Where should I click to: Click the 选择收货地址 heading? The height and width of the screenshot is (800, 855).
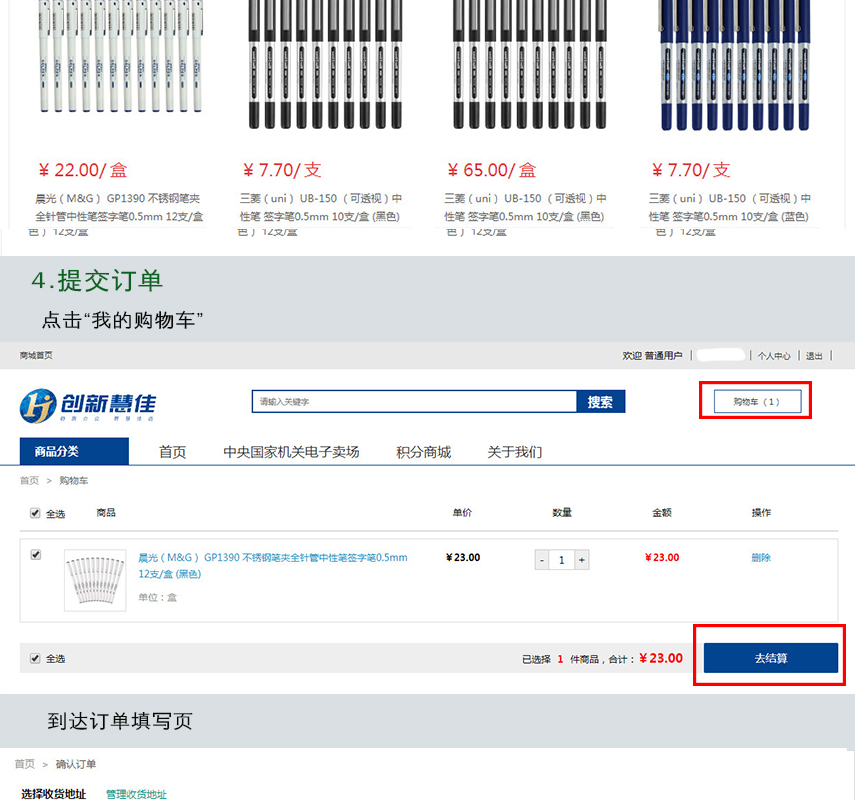pos(53,794)
